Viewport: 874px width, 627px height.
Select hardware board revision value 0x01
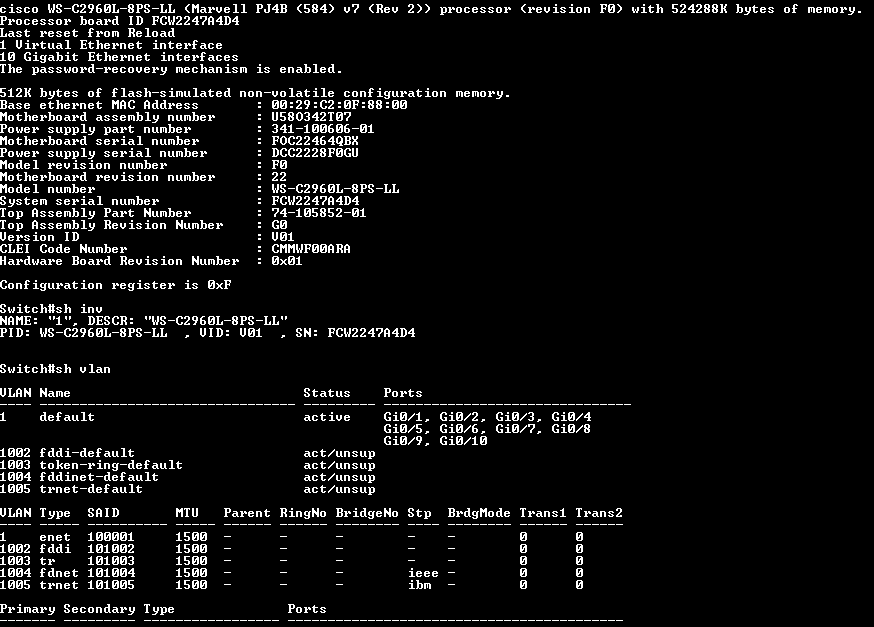point(287,261)
